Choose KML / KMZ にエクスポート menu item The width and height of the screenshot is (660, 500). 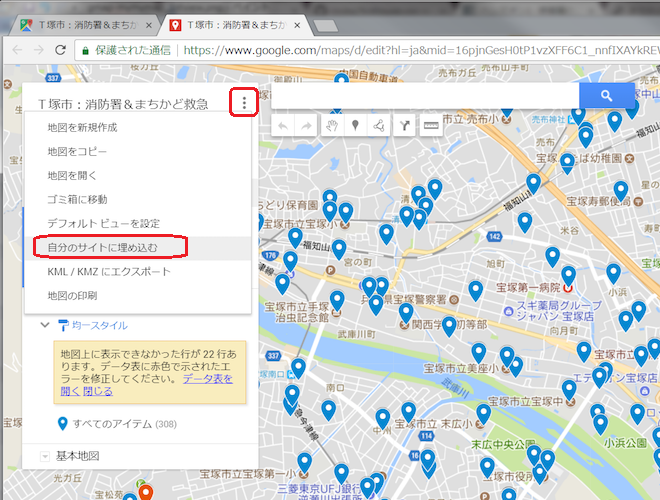(138, 271)
